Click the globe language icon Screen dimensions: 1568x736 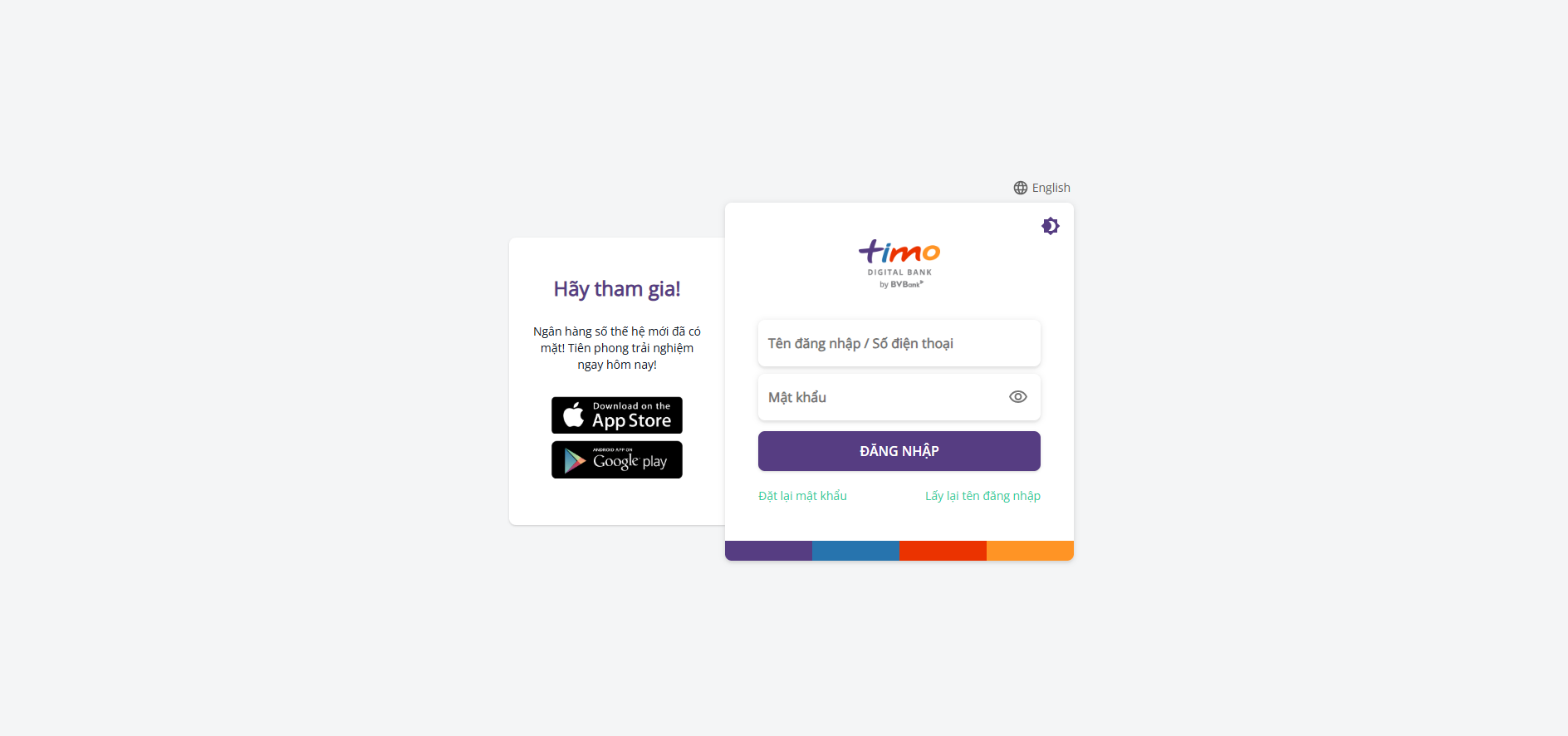tap(1021, 188)
